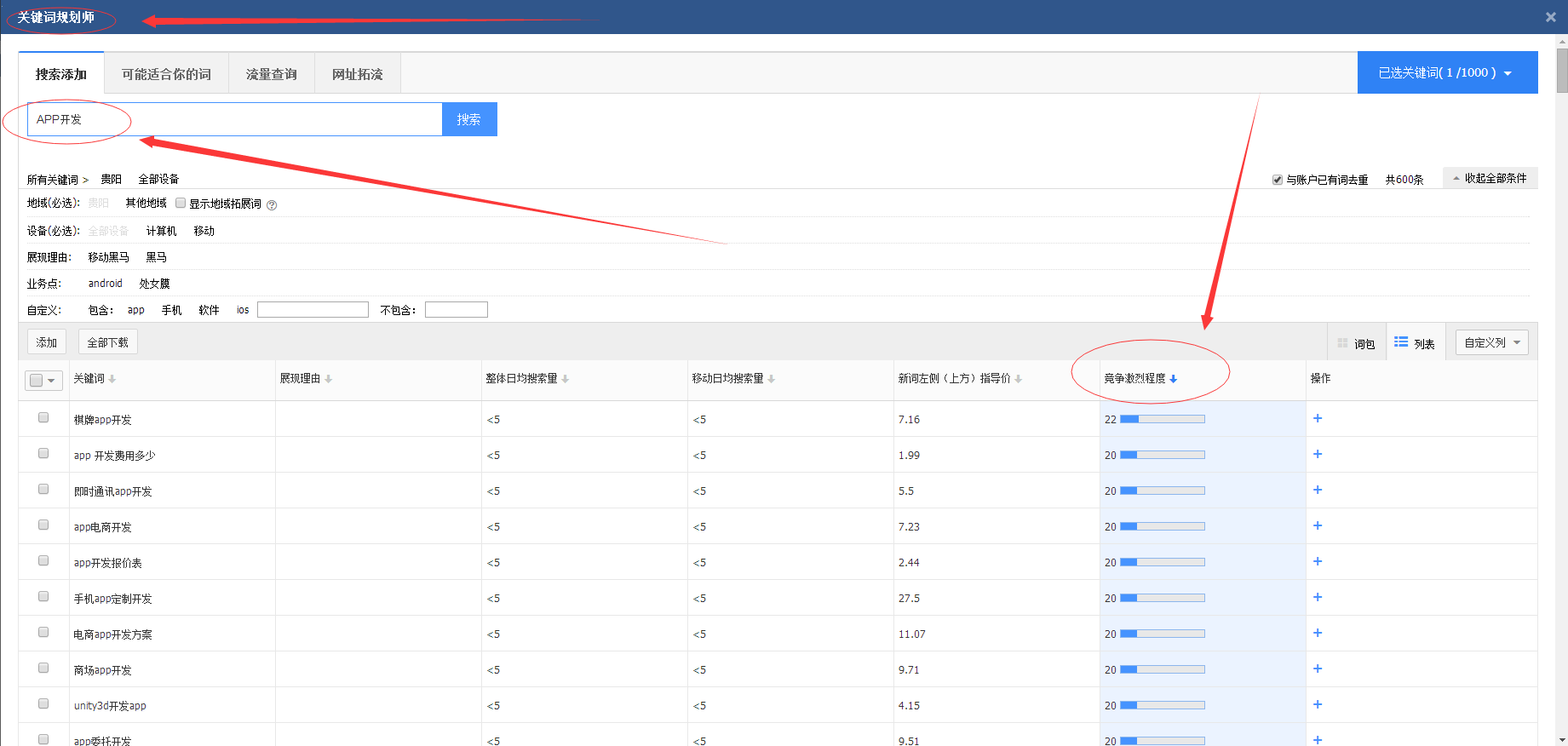Select 包含 term 手机
Viewport: 1568px width, 746px height.
point(172,310)
